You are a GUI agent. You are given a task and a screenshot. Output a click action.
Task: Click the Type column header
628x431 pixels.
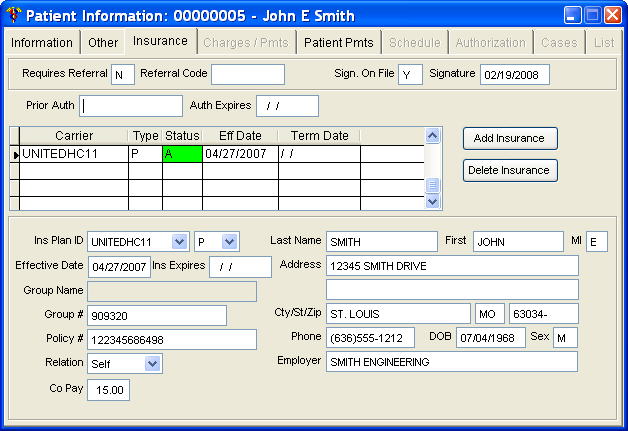coord(145,136)
